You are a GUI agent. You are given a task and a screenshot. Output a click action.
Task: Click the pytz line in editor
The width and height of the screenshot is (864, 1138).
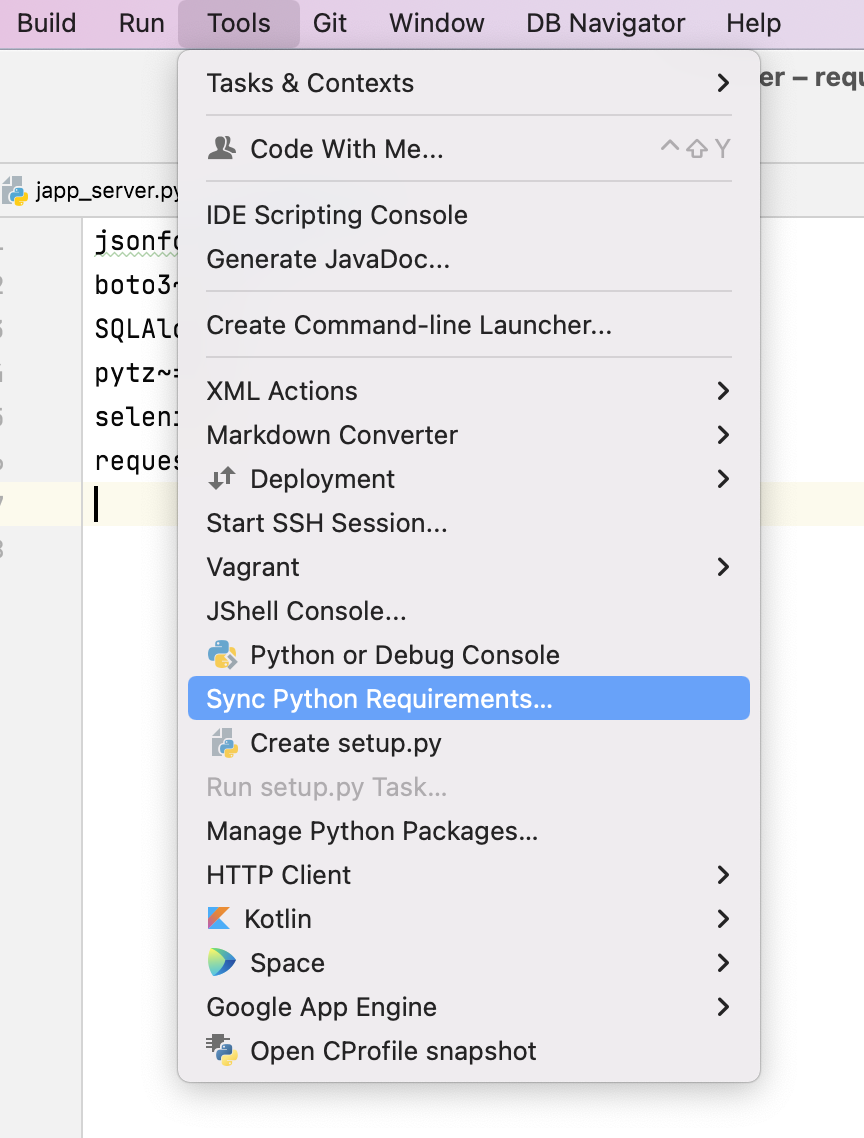point(136,373)
